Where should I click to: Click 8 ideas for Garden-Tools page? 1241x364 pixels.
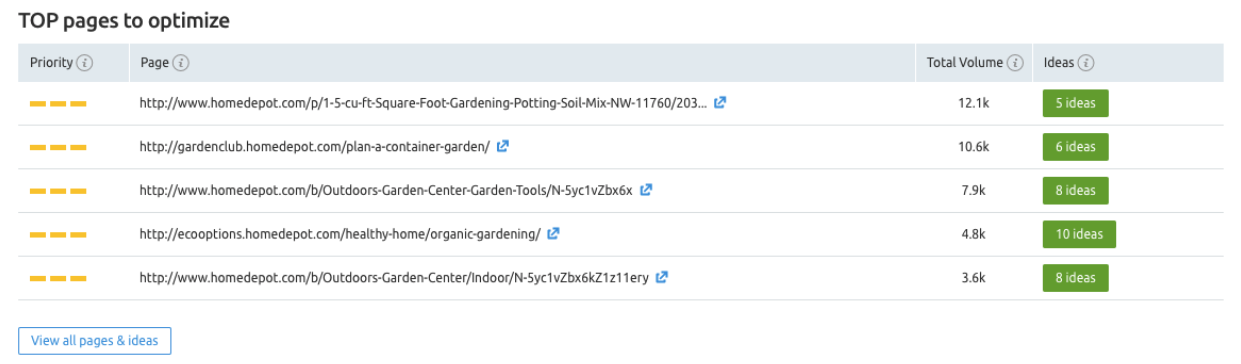1075,190
